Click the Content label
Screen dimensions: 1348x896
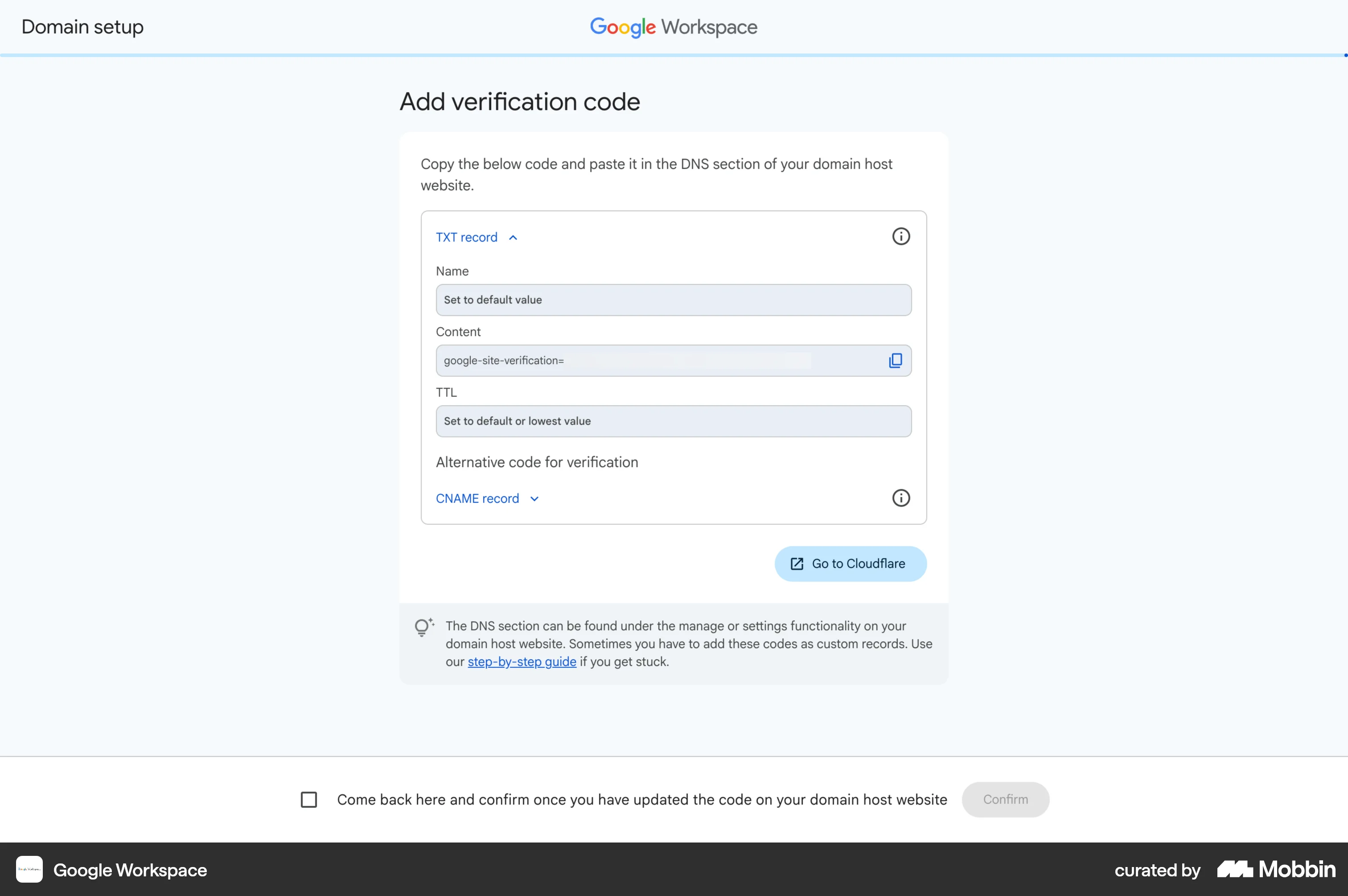coord(458,332)
